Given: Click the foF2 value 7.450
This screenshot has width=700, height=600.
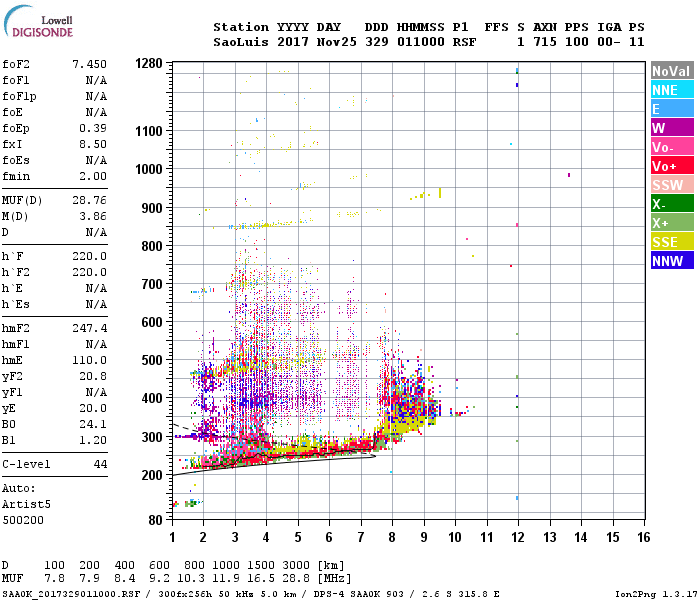Looking at the screenshot, I should pos(89,64).
